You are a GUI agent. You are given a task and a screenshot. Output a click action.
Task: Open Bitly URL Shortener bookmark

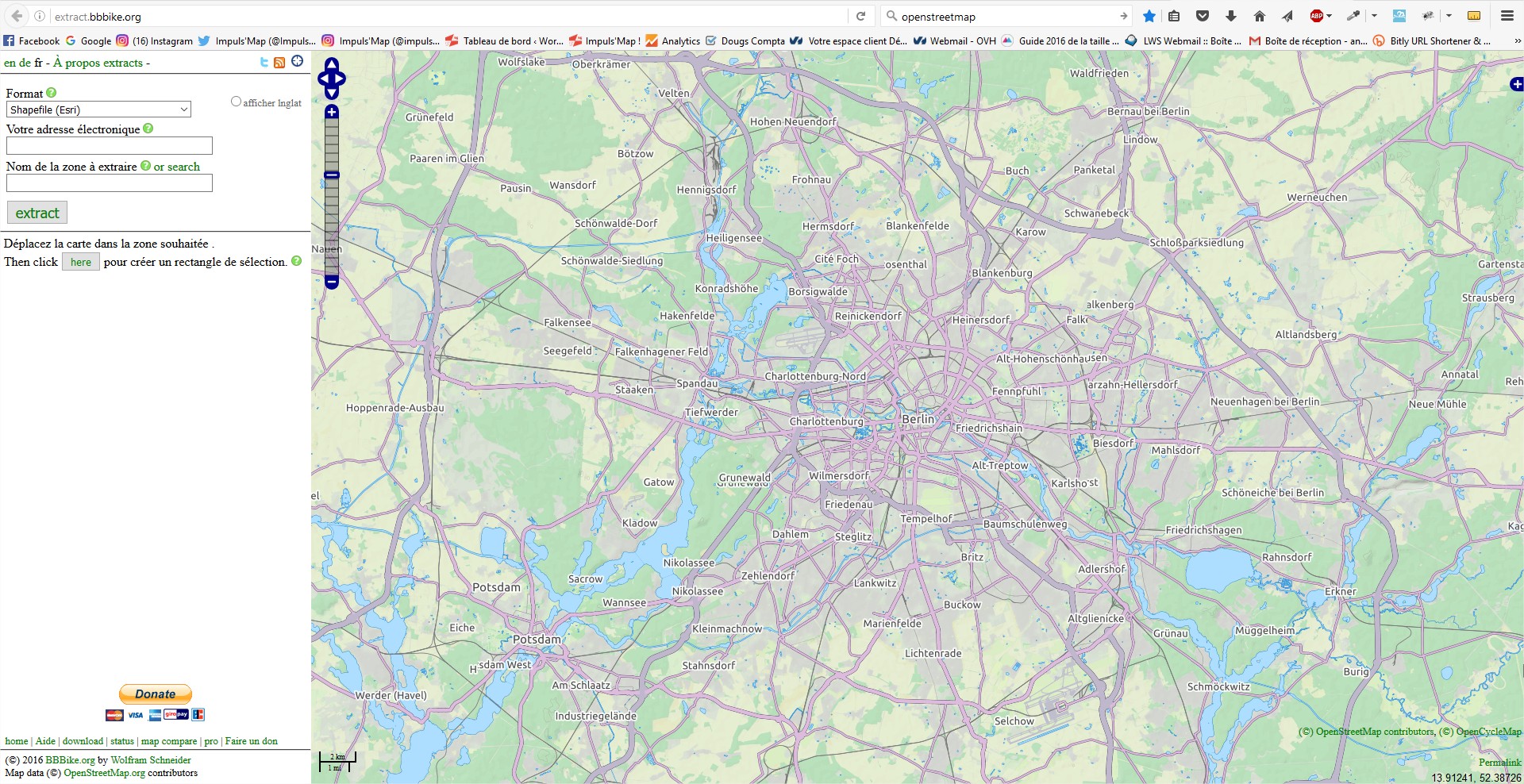[1432, 40]
